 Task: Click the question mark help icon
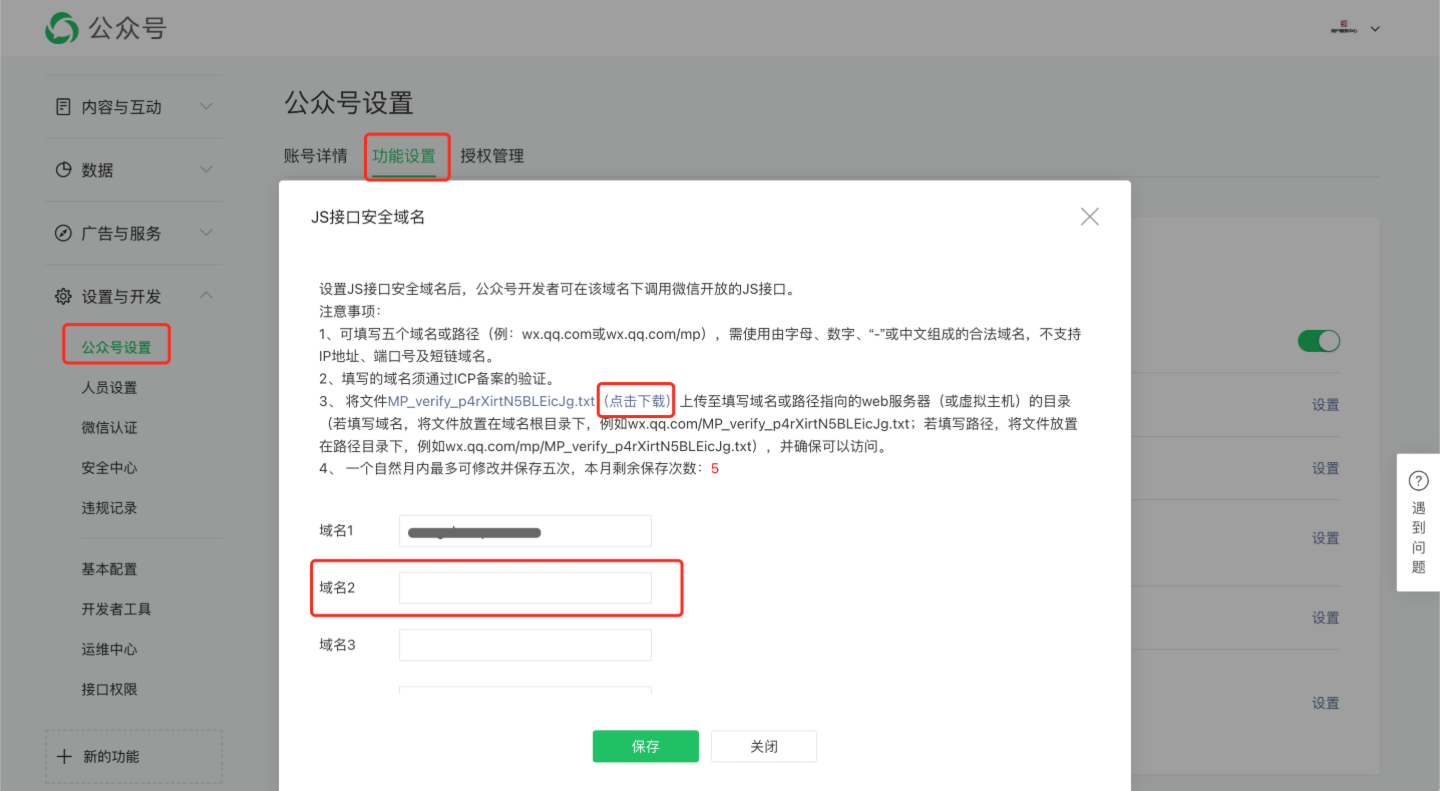1418,481
